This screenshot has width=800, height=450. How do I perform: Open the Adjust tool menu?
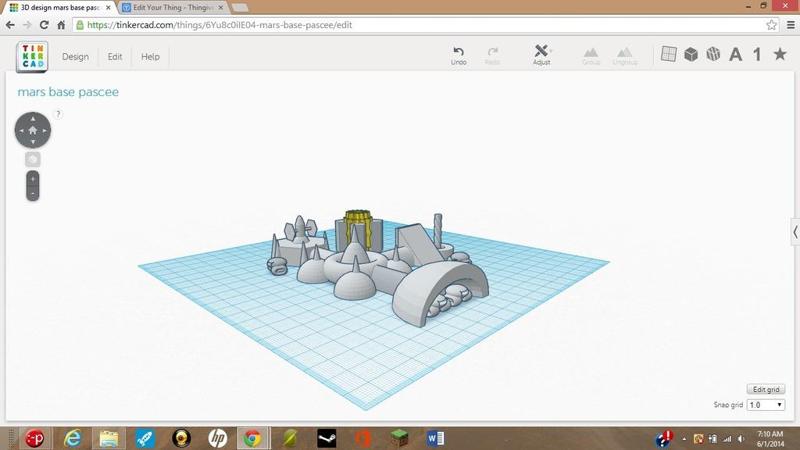[x=541, y=52]
